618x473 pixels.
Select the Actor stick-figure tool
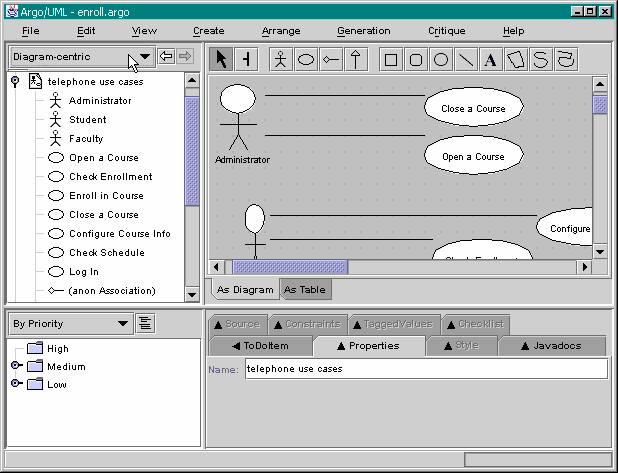pyautogui.click(x=281, y=60)
